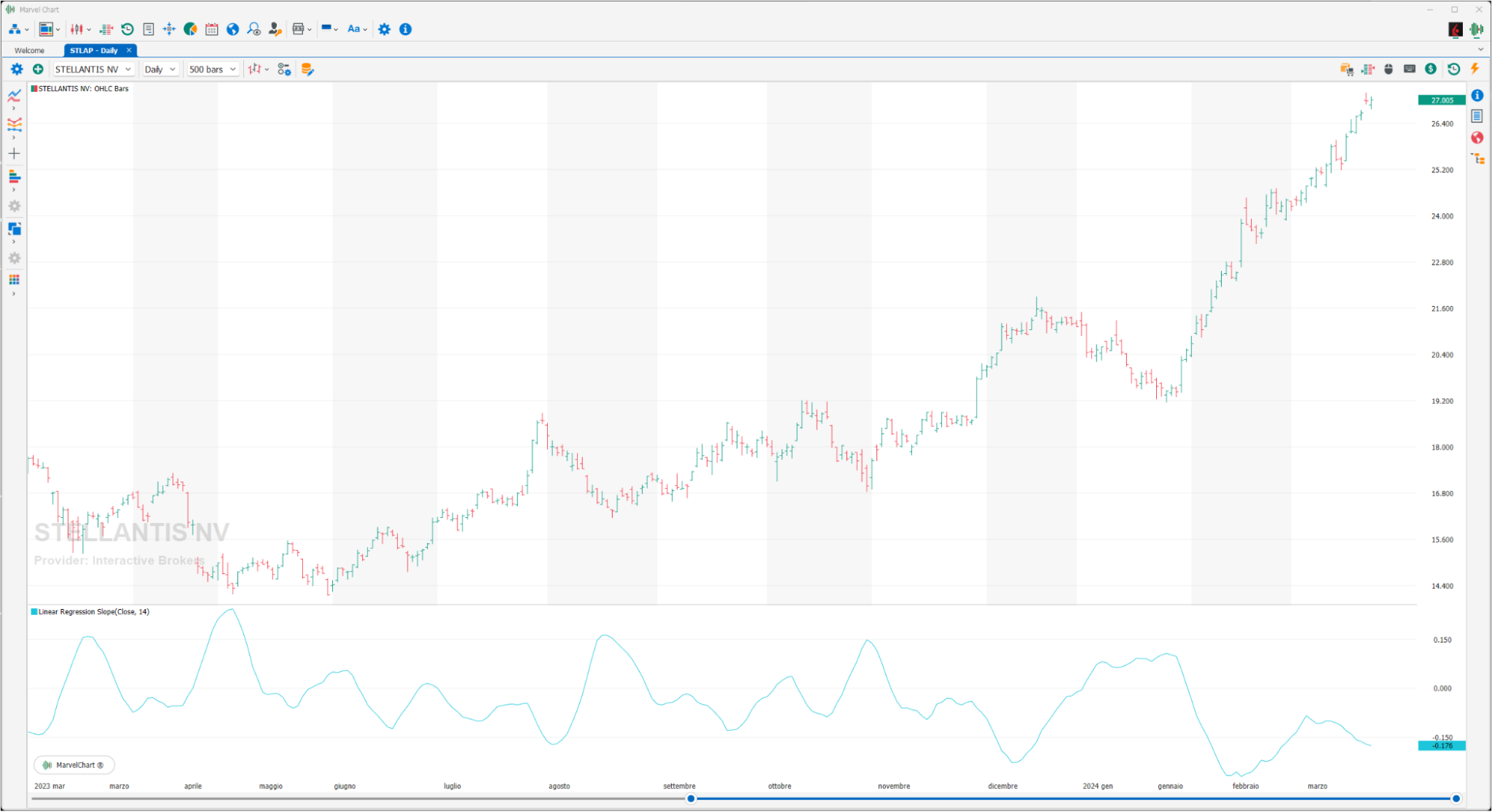Expand the tab list chevron at far right

click(1481, 50)
